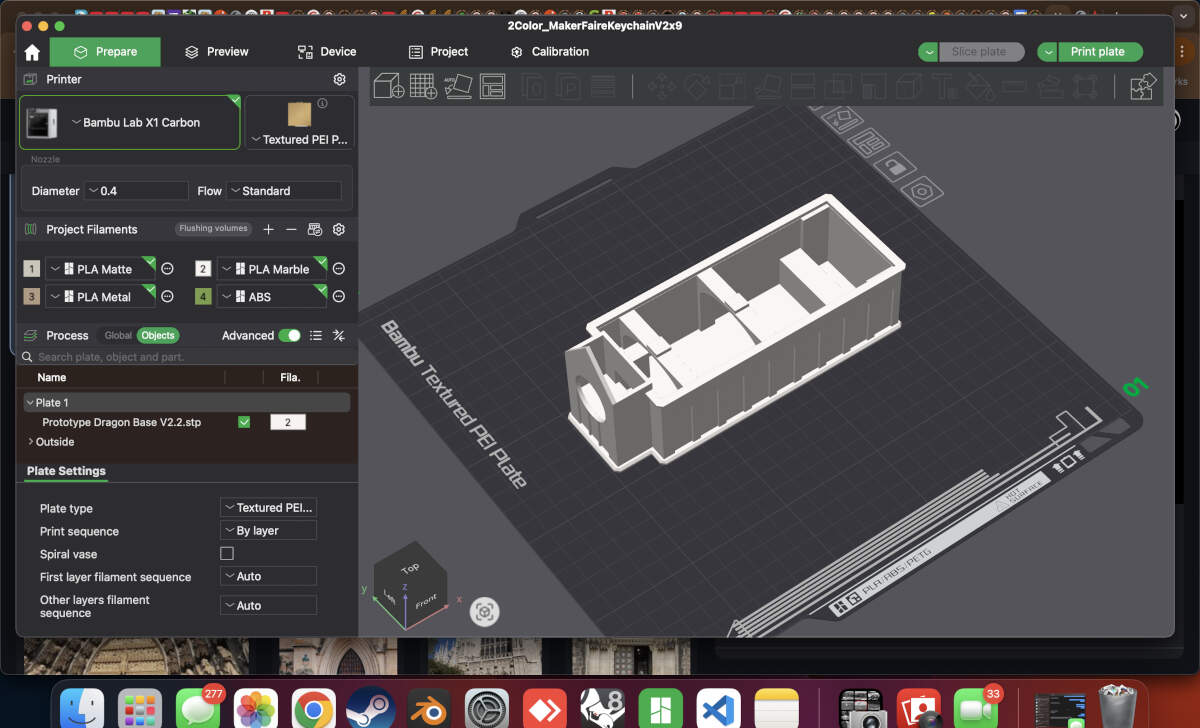Click the plate lock icon
1200x728 pixels.
[x=897, y=166]
